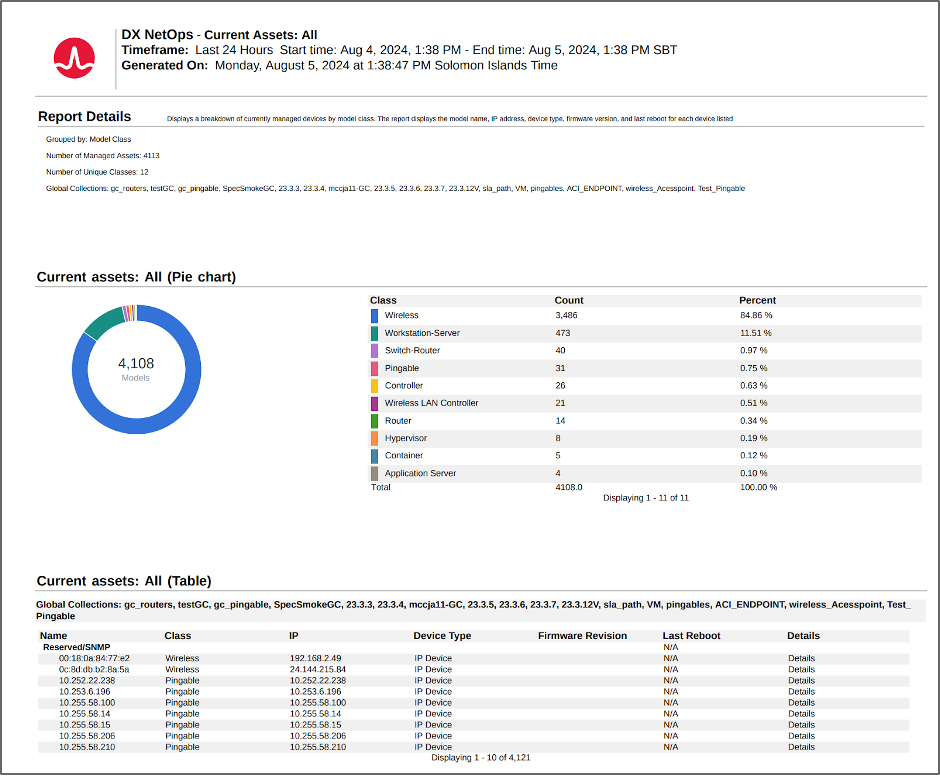Expand the Reserved/SNMP group row
The height and width of the screenshot is (776, 940).
pos(76,647)
